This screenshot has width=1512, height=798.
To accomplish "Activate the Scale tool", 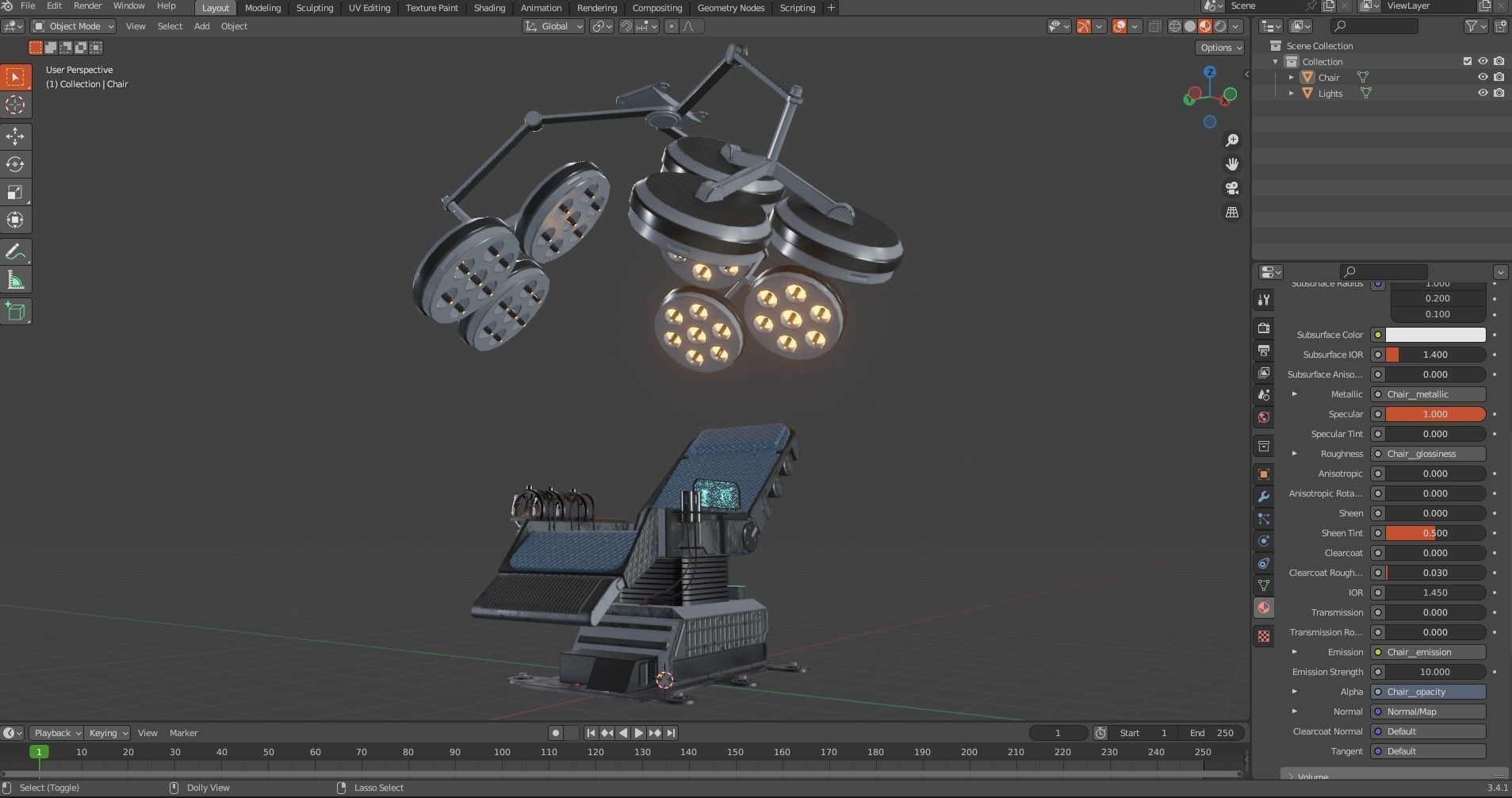I will pos(15,192).
